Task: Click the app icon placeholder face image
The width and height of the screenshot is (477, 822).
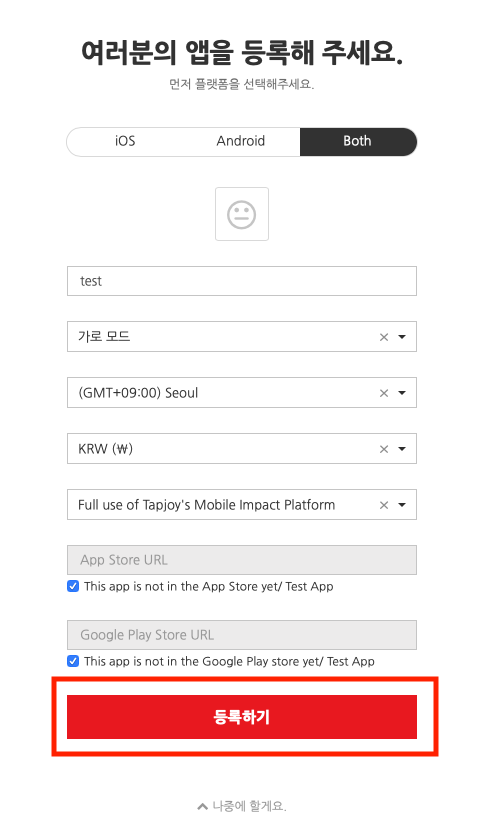Action: point(242,214)
